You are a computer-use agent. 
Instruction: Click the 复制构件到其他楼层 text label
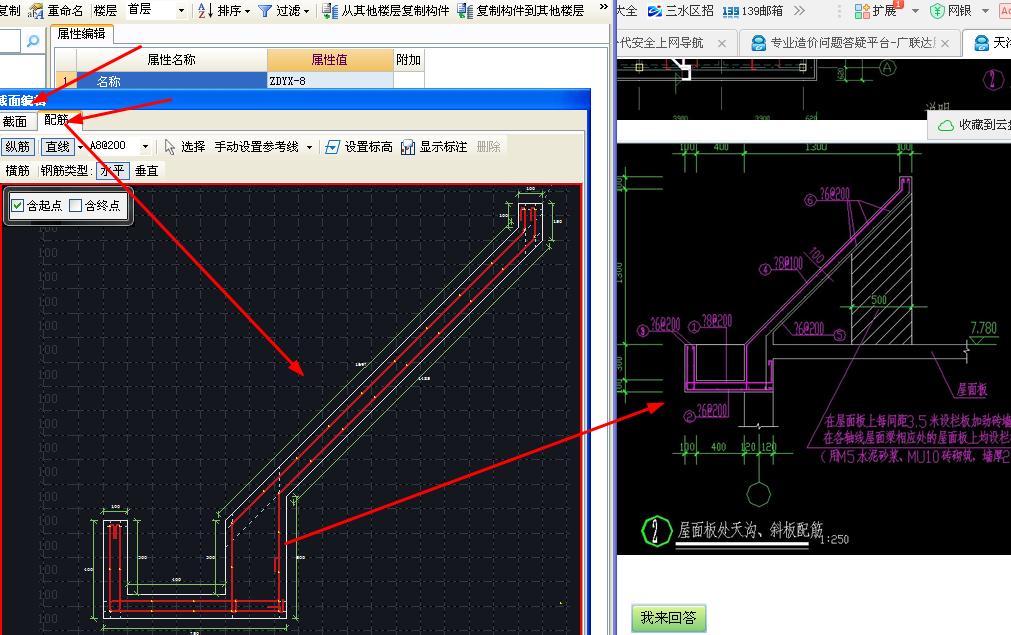[530, 11]
